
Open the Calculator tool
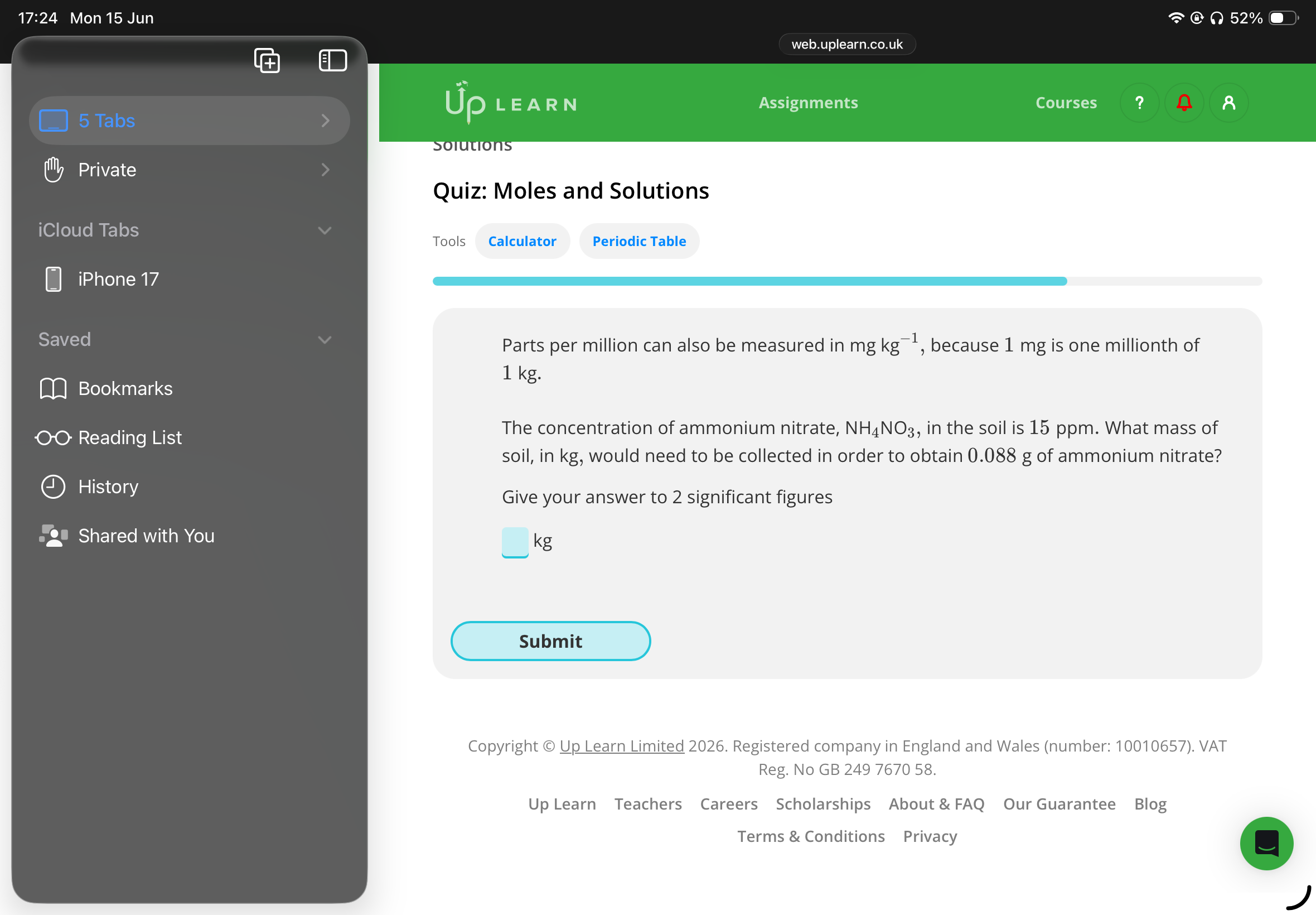(522, 242)
